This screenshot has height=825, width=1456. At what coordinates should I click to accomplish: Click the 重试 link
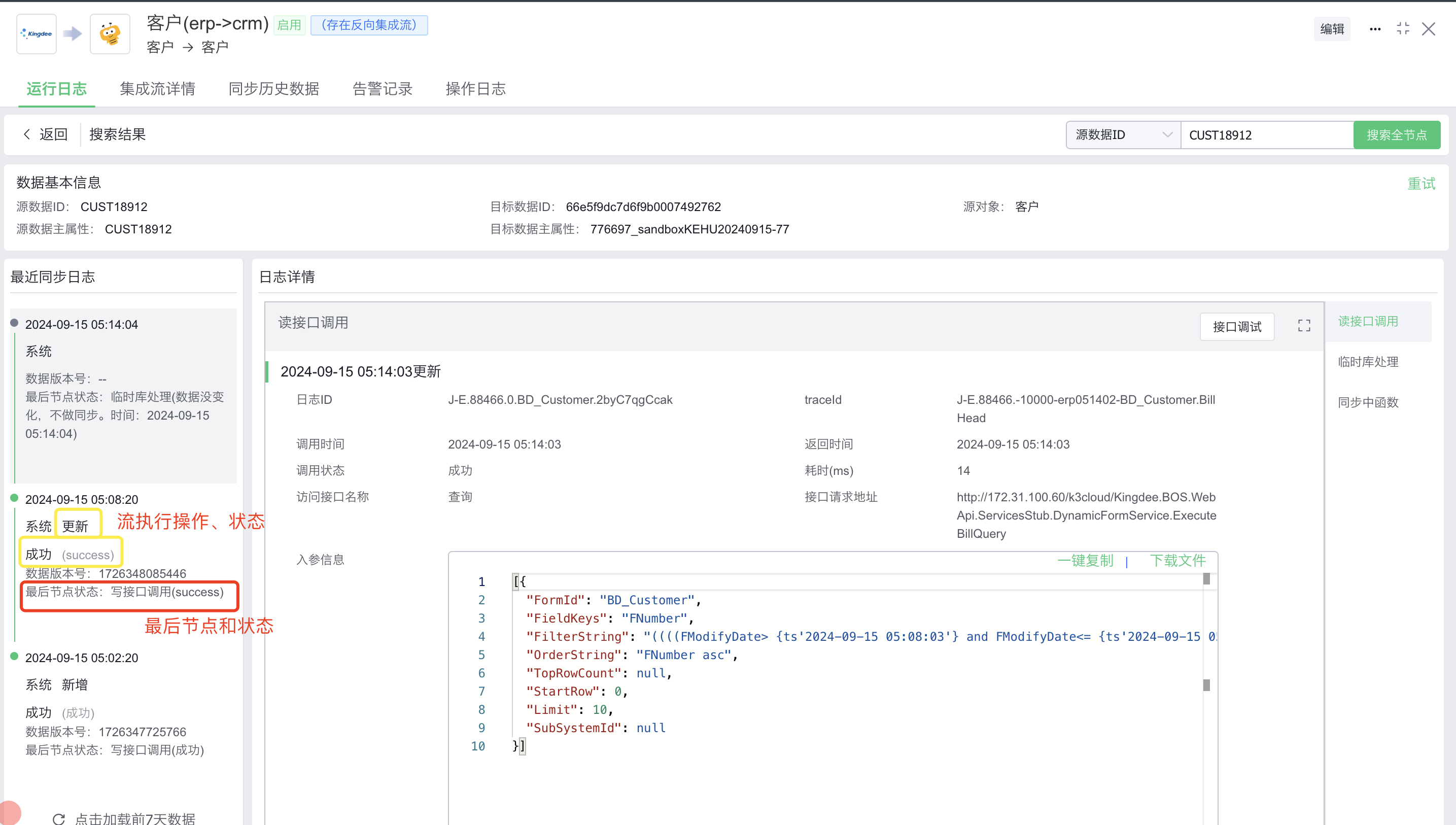1422,184
